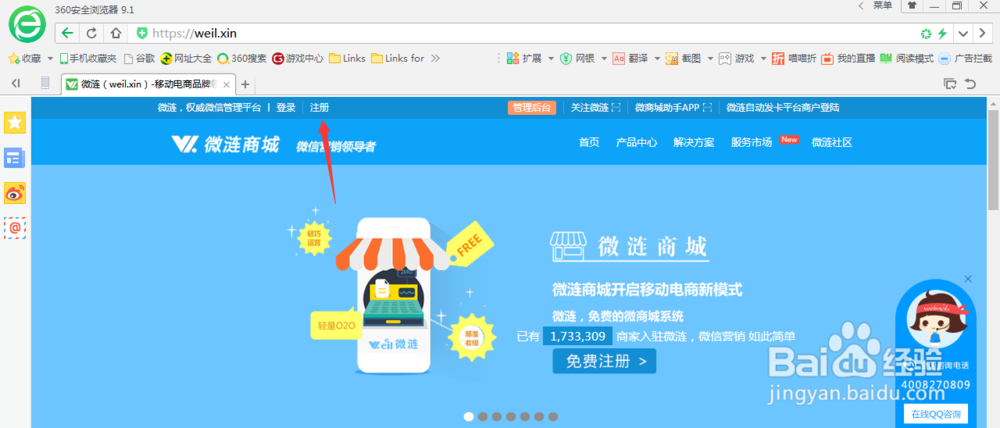The image size is (1000, 428).
Task: Toggle the sidebar collapse arrow left of tabs
Action: pyautogui.click(x=16, y=83)
